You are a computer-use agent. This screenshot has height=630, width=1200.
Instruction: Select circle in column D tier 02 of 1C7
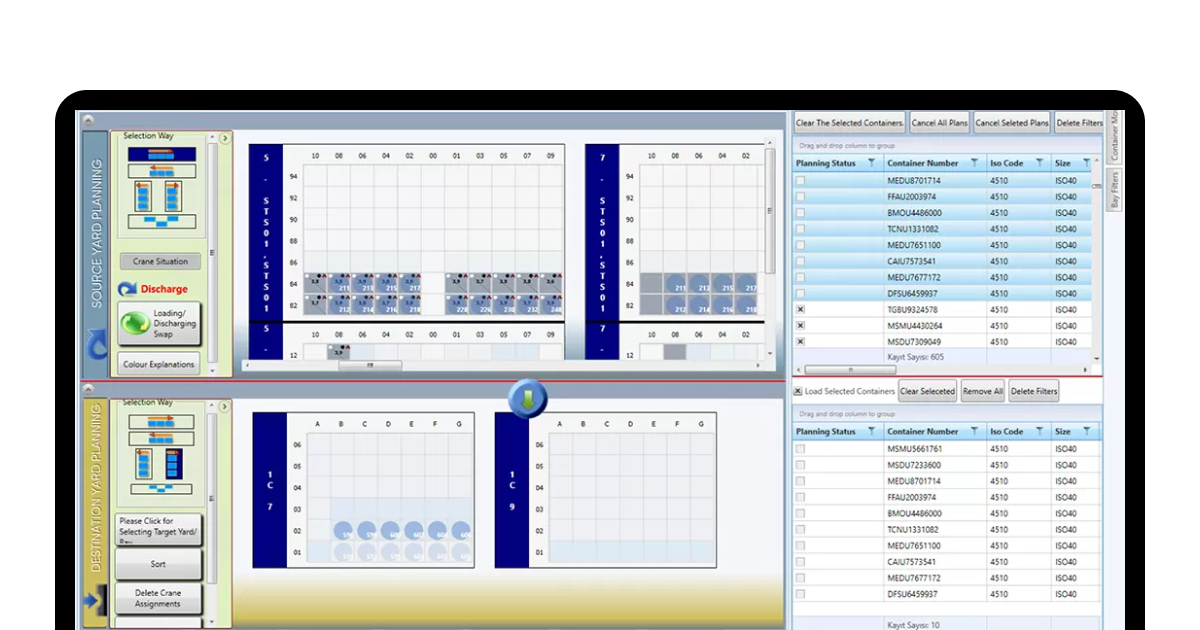(x=390, y=531)
